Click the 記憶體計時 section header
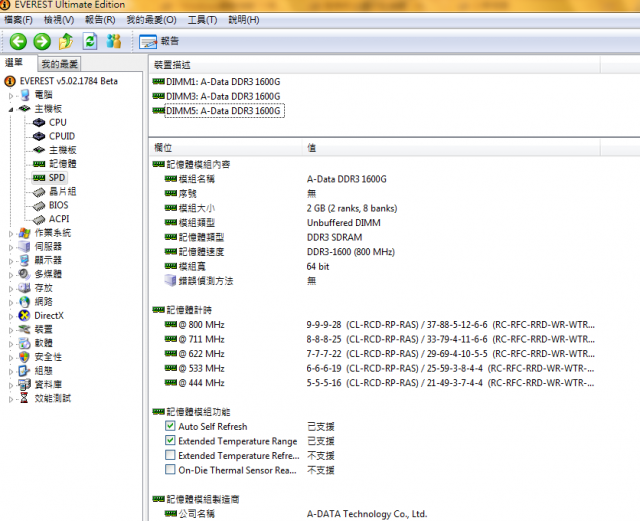The width and height of the screenshot is (640, 521). click(182, 310)
